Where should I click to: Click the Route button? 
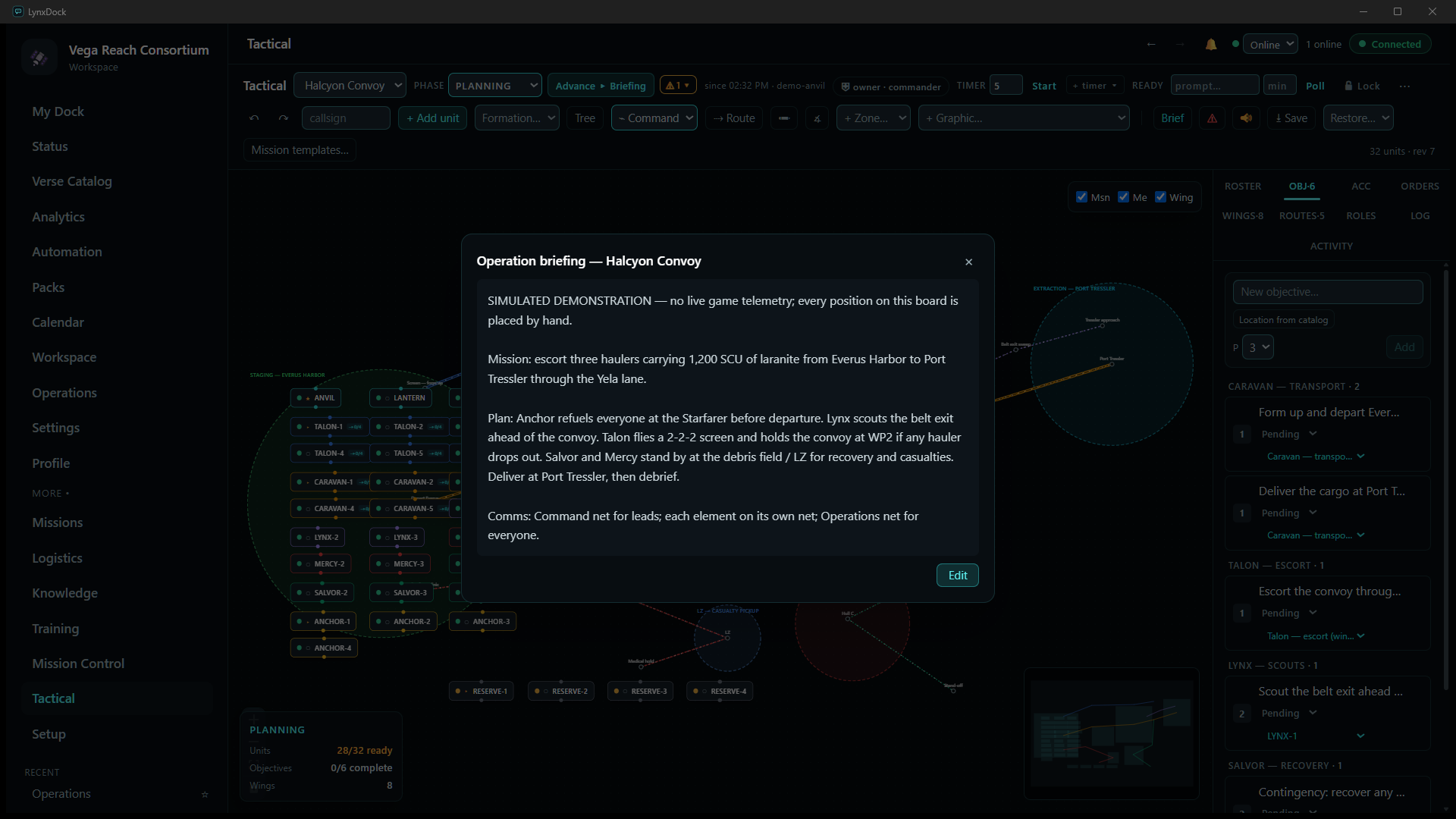pos(733,118)
